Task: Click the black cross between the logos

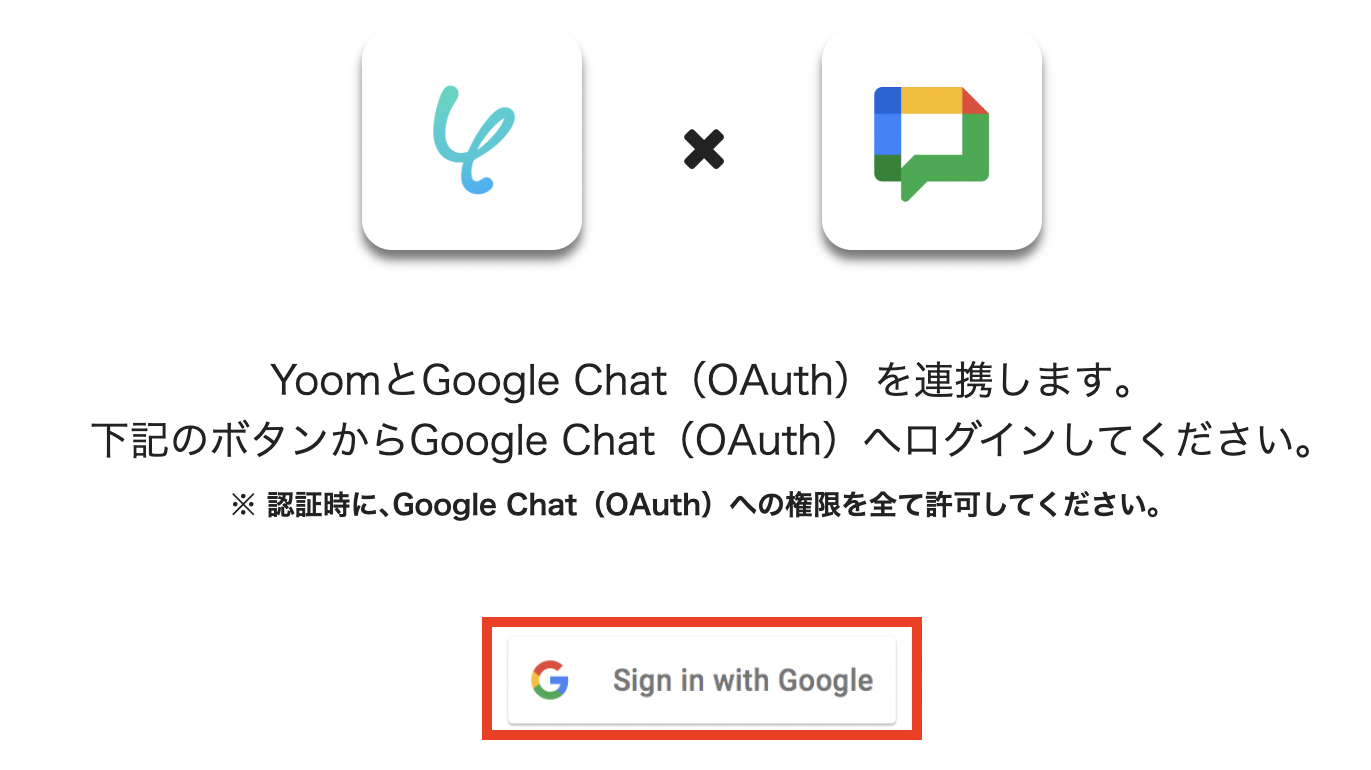Action: [703, 149]
